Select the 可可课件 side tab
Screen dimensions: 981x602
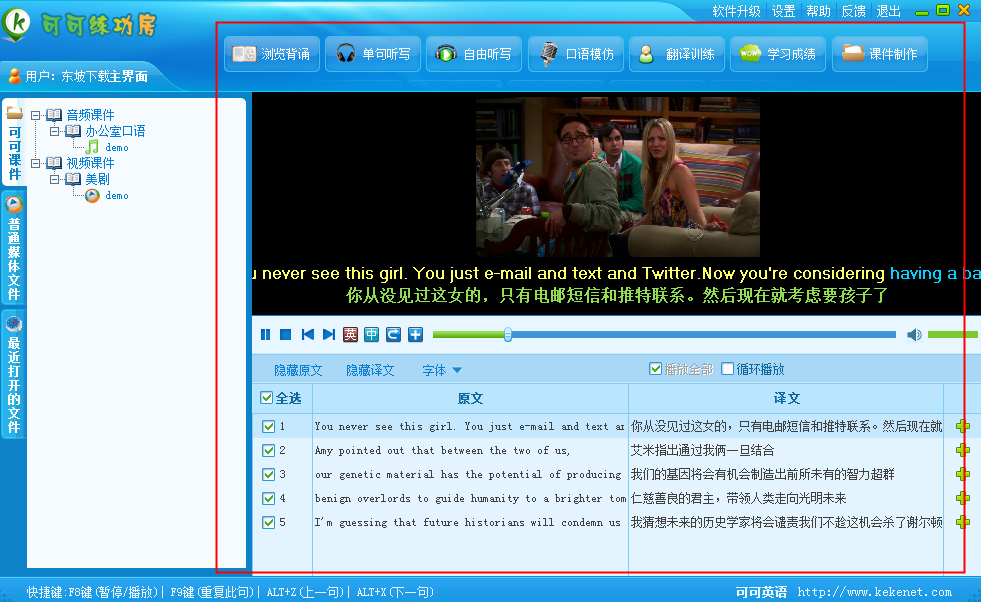pos(14,143)
